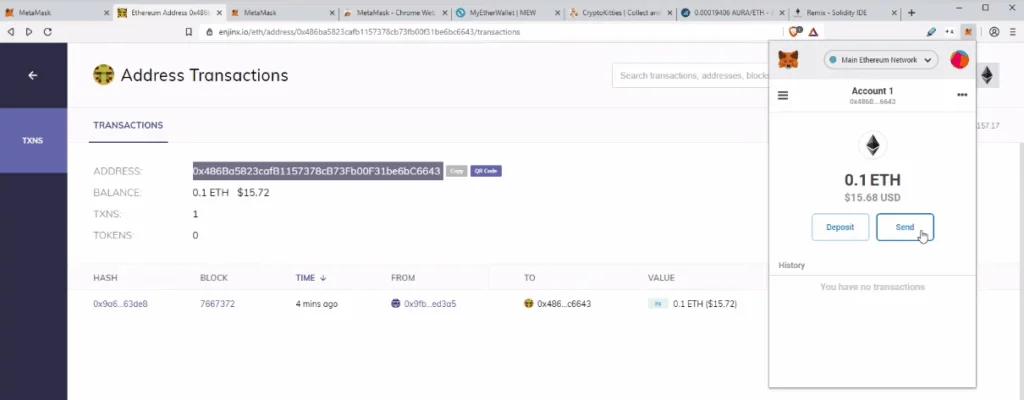Open Account 1 three-dot options menu
The image size is (1024, 400).
point(962,96)
